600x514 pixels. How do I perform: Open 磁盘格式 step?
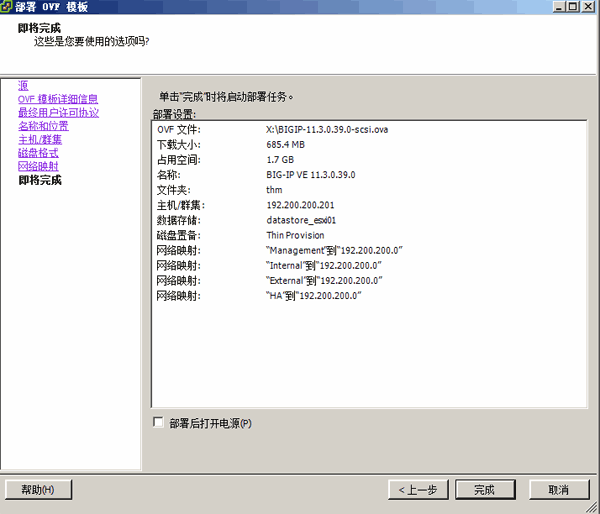click(38, 153)
